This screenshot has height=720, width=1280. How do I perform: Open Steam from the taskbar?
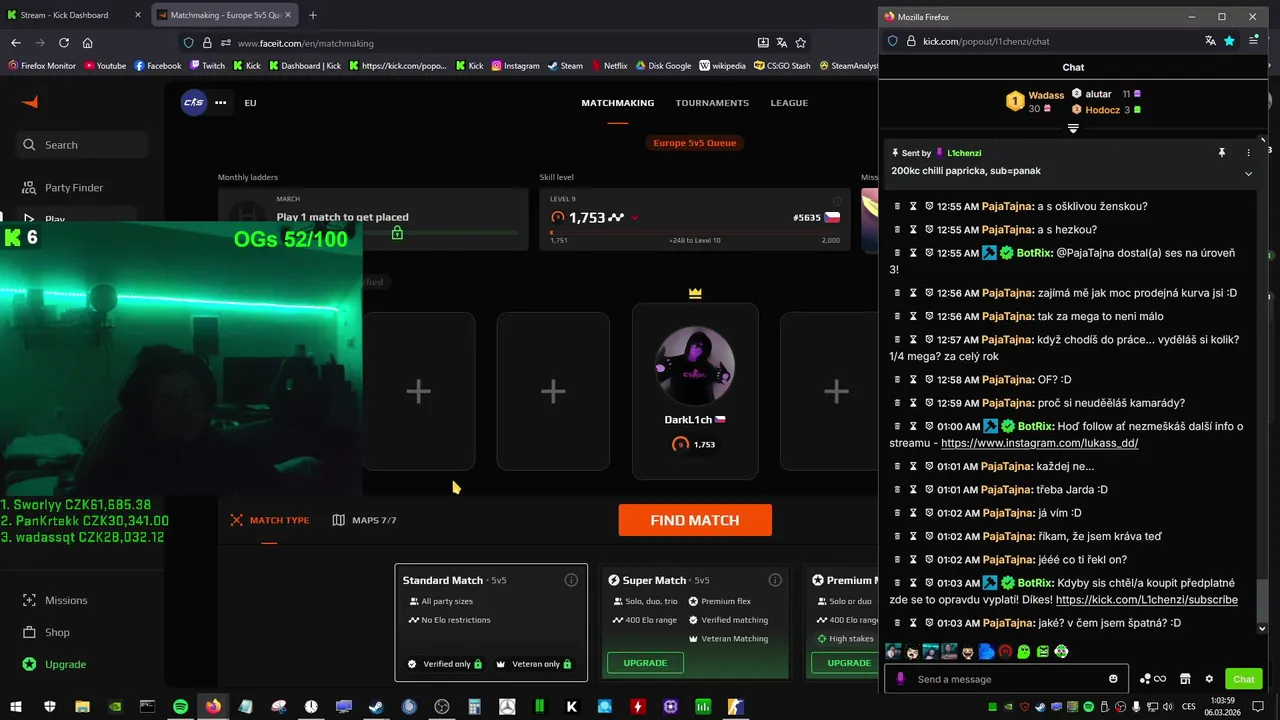[x=376, y=706]
